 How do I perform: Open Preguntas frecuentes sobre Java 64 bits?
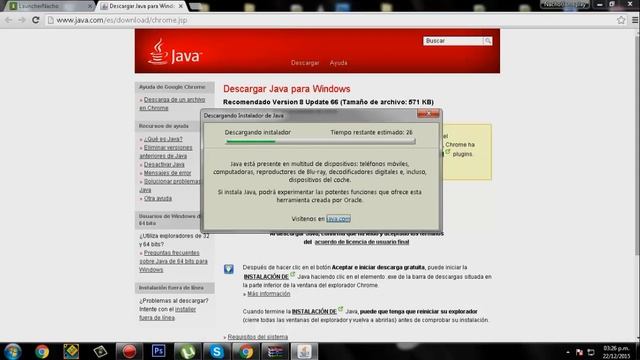(173, 261)
